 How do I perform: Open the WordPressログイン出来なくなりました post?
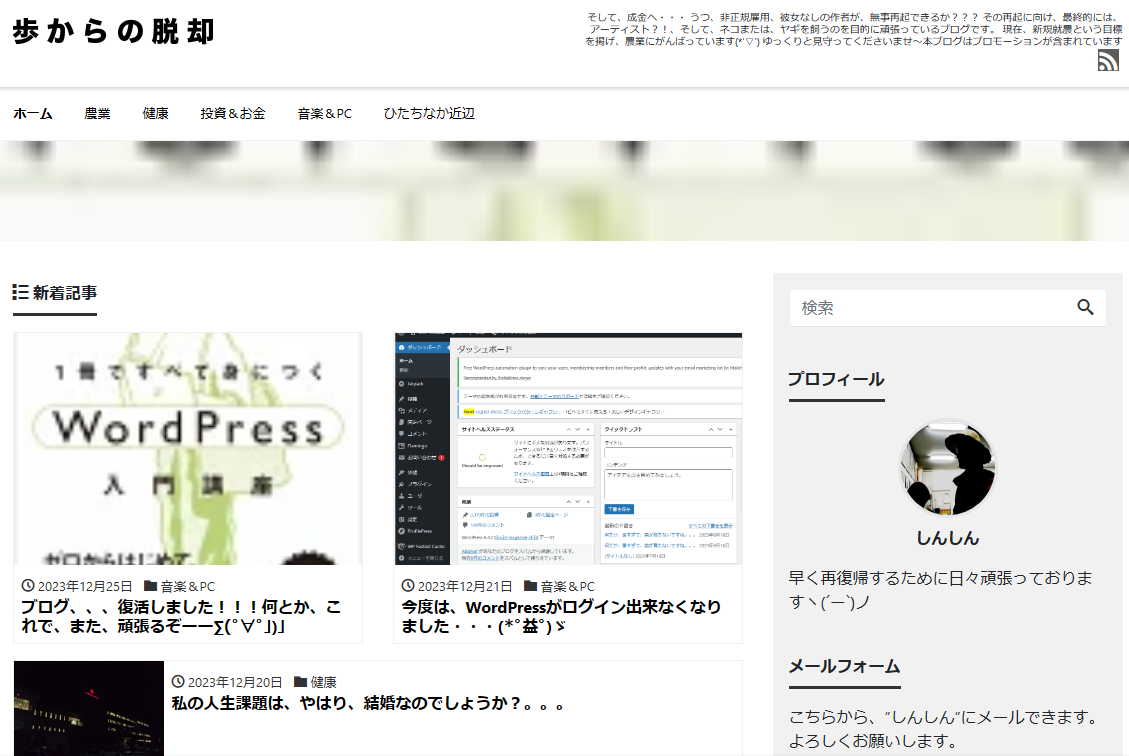click(x=560, y=616)
